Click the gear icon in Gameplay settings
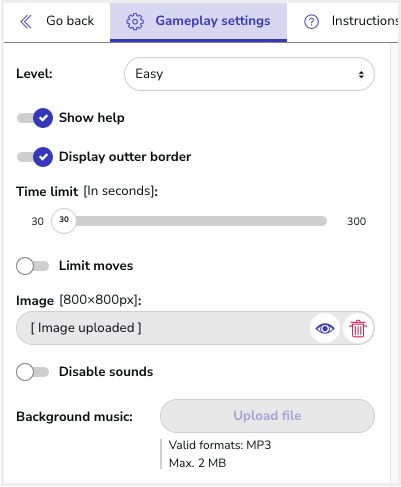The width and height of the screenshot is (401, 487). 135,22
